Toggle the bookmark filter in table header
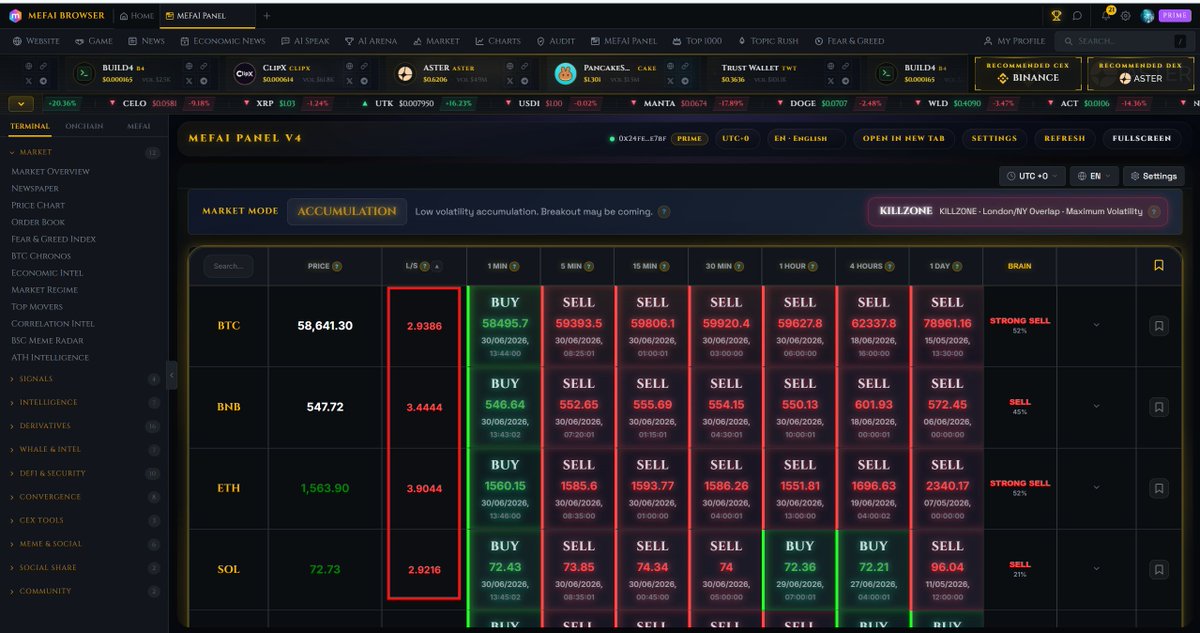This screenshot has width=1200, height=633. (1158, 266)
